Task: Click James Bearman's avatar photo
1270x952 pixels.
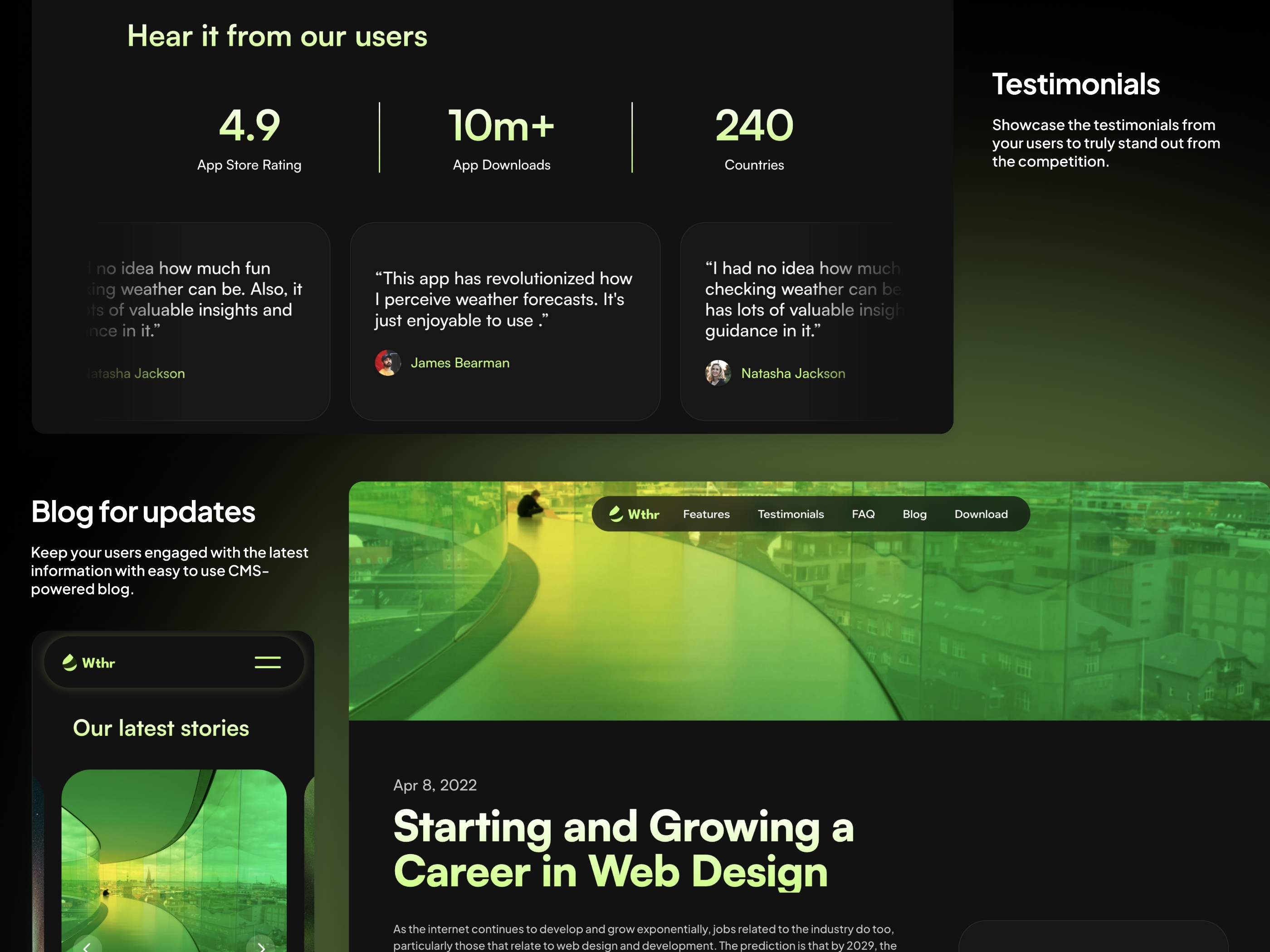Action: click(388, 363)
